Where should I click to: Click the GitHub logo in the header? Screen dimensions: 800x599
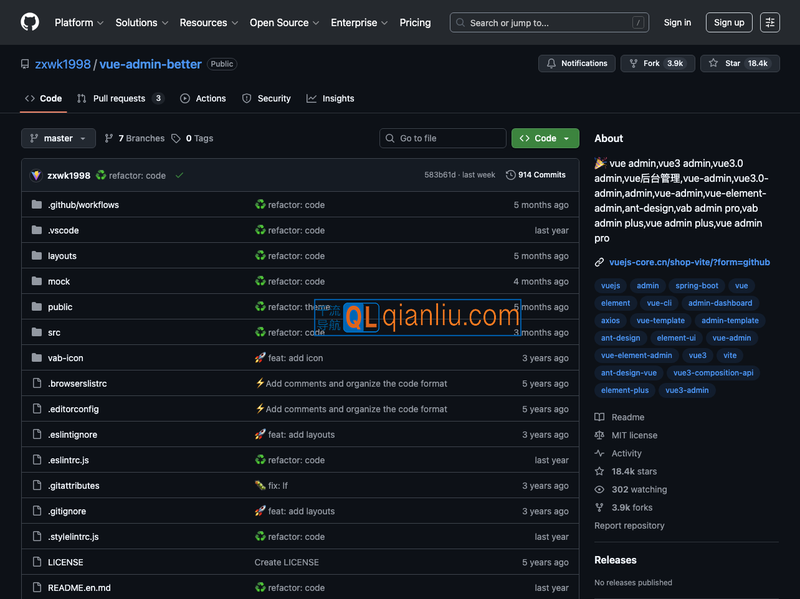[x=29, y=21]
